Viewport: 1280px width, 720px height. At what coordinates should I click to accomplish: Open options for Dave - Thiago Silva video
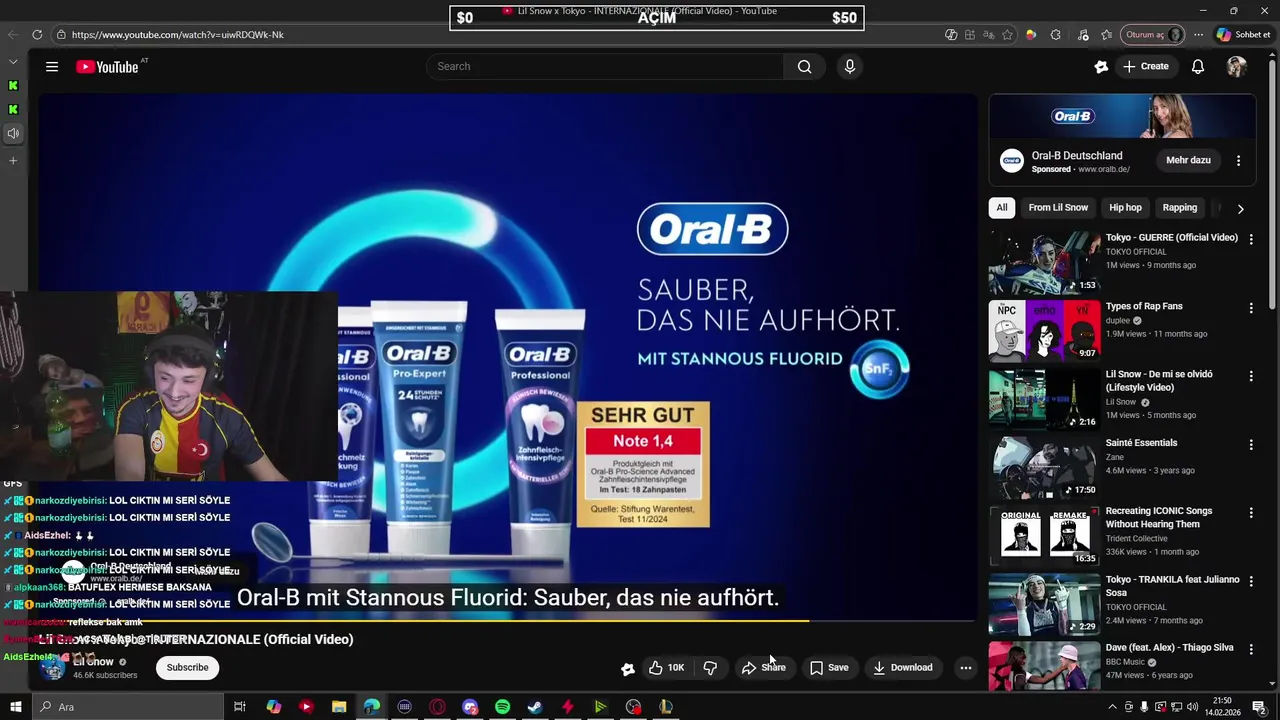click(1250, 649)
